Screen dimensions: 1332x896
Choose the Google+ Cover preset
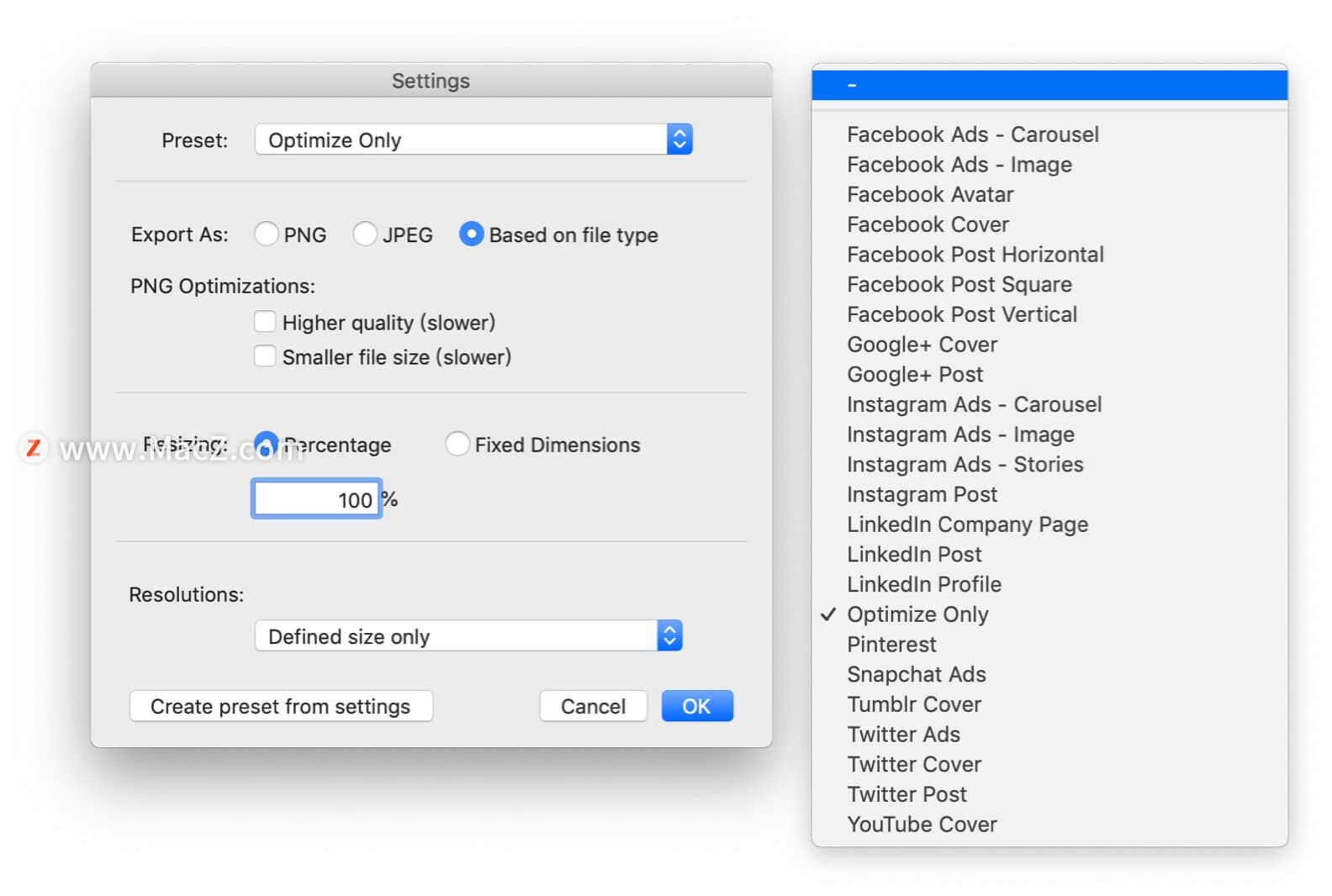coord(1049,345)
